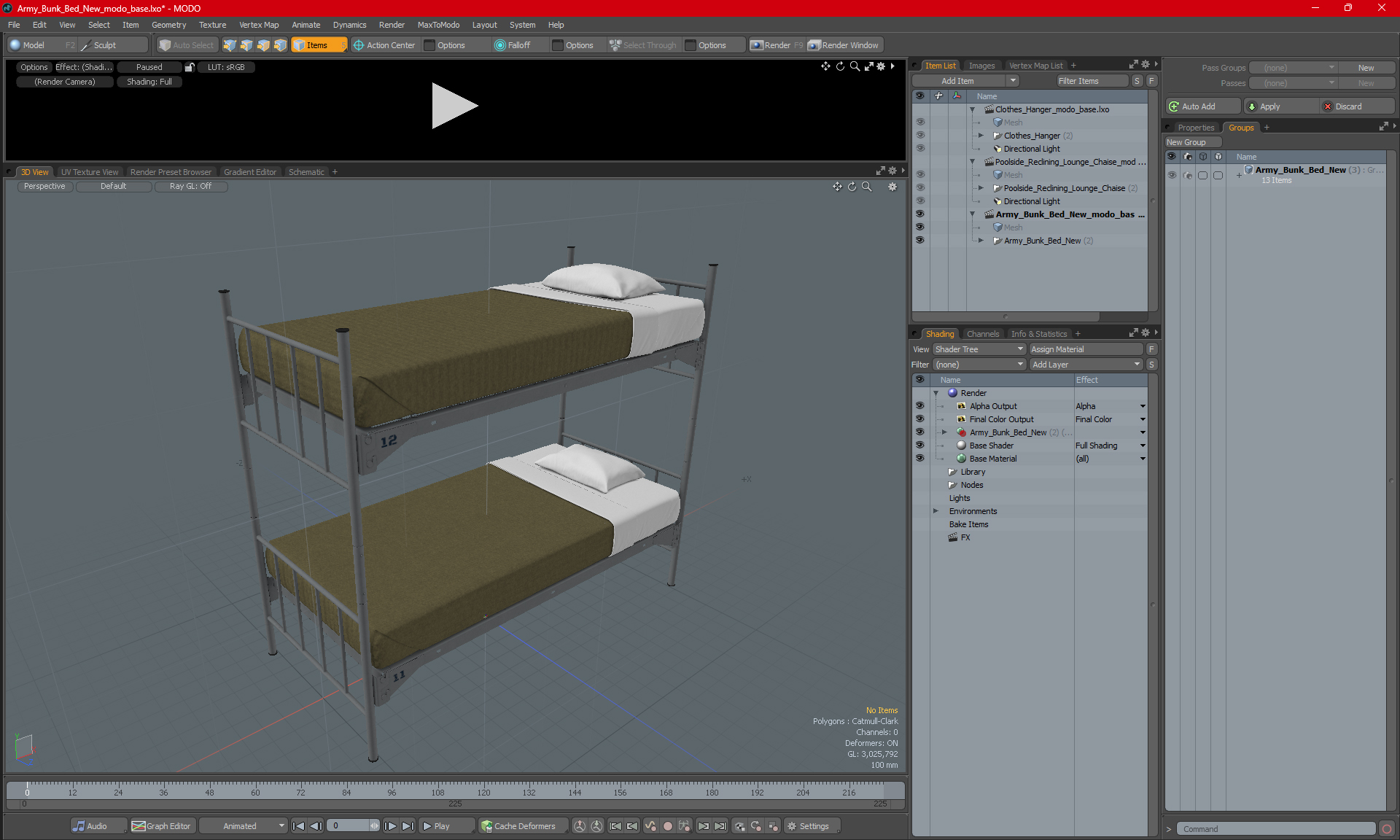Switch to Channels tab
The width and height of the screenshot is (1400, 840).
tap(983, 334)
